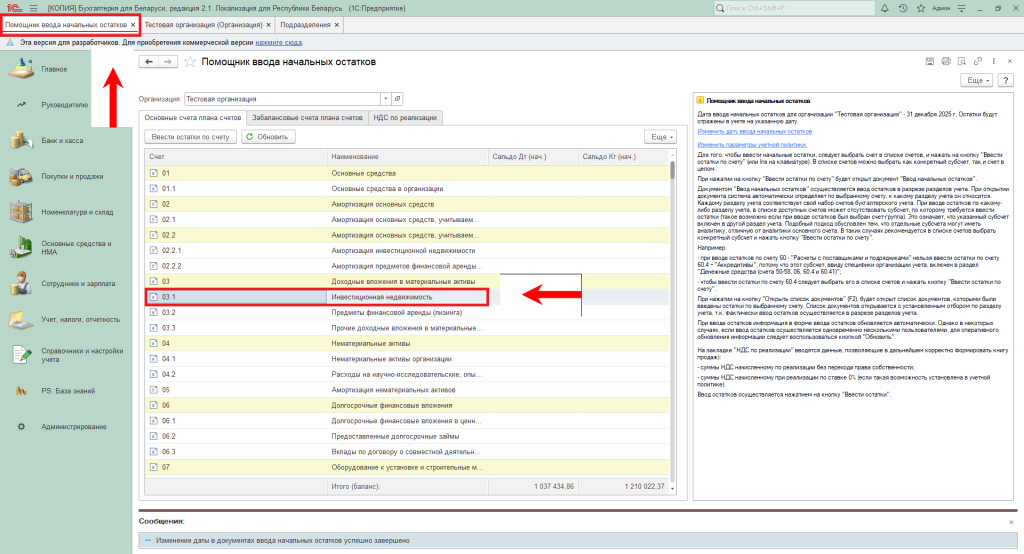Switch to Забалансовые счета плана счетов tab

click(307, 117)
